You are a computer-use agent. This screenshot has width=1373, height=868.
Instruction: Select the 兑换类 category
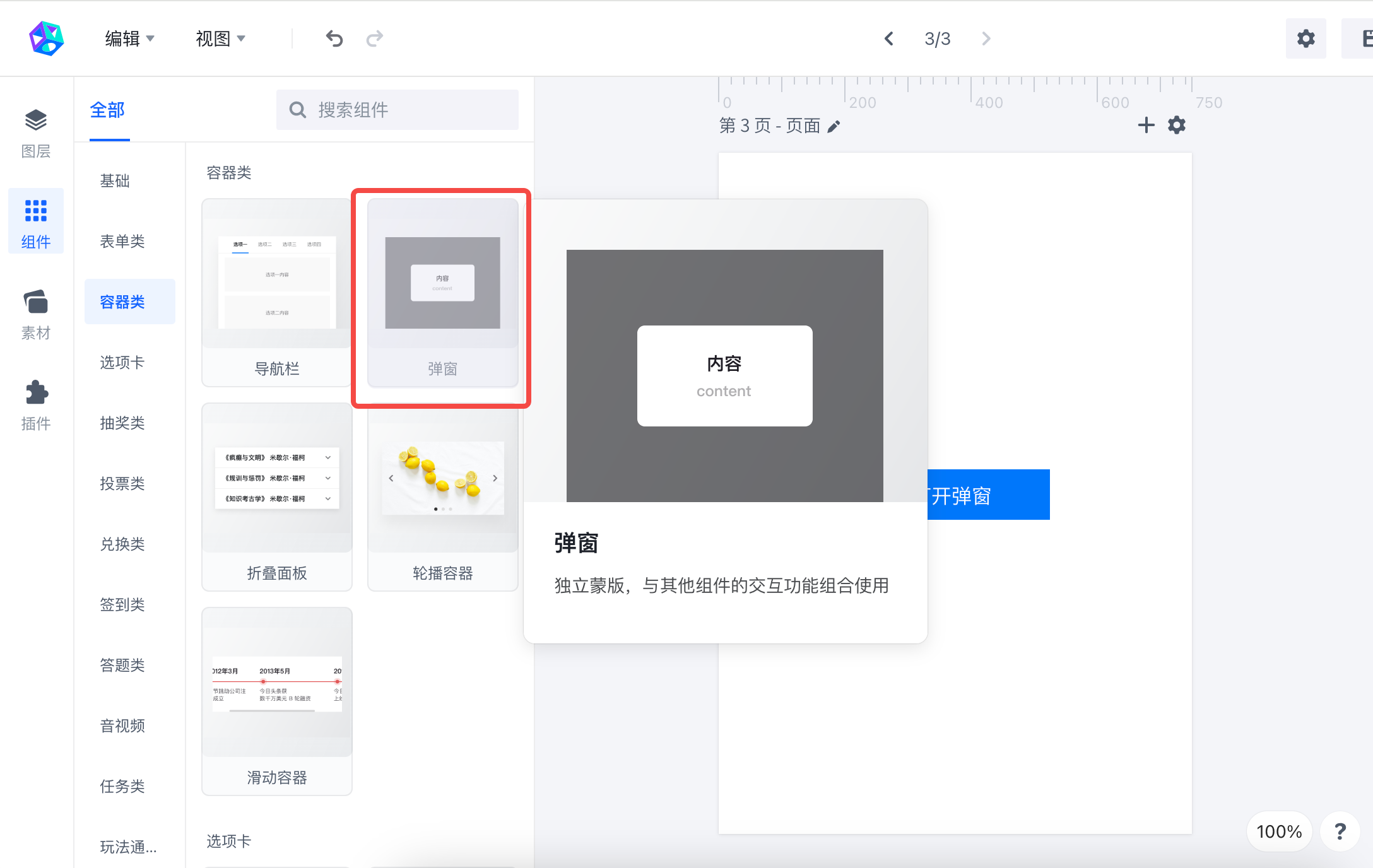122,544
